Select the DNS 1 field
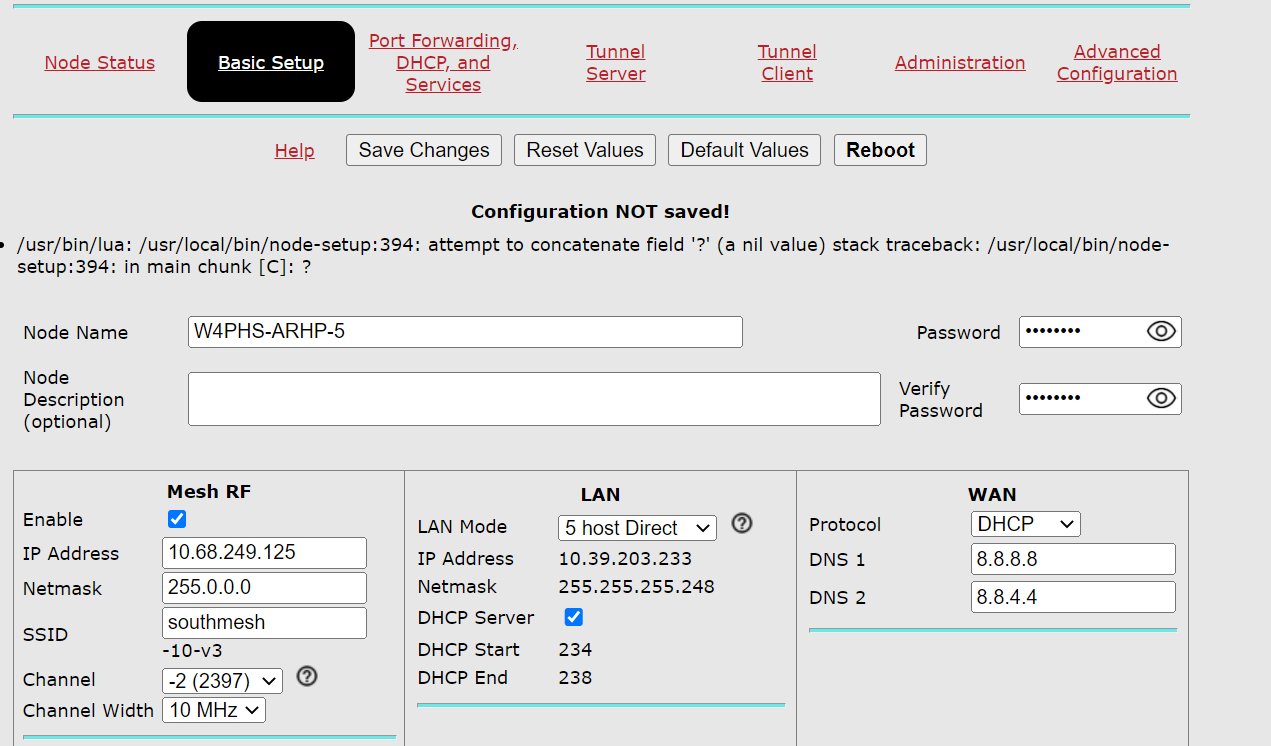Screen dimensions: 1271x746 click(1073, 558)
